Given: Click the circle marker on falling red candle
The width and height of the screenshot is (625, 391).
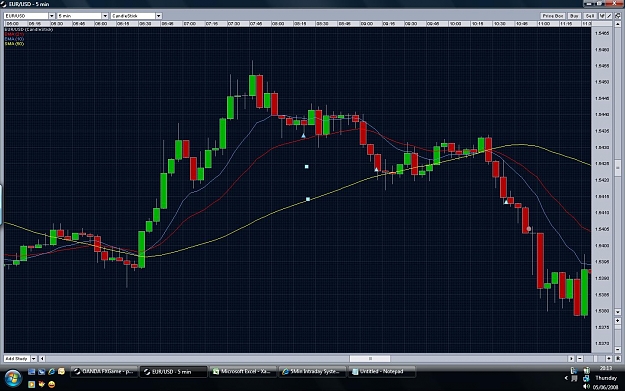Looking at the screenshot, I should pos(529,229).
